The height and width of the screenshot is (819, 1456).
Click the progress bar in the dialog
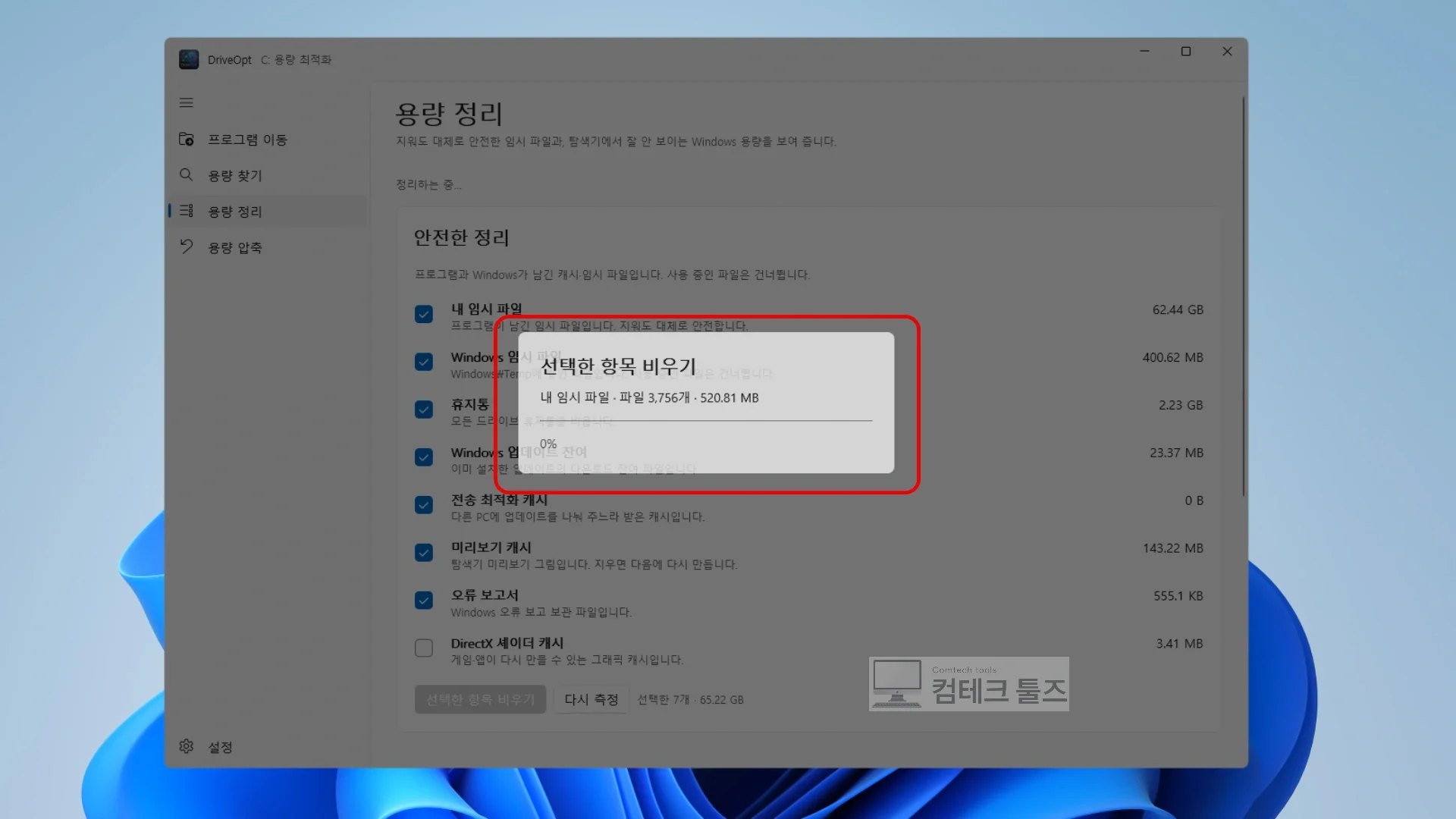click(706, 420)
